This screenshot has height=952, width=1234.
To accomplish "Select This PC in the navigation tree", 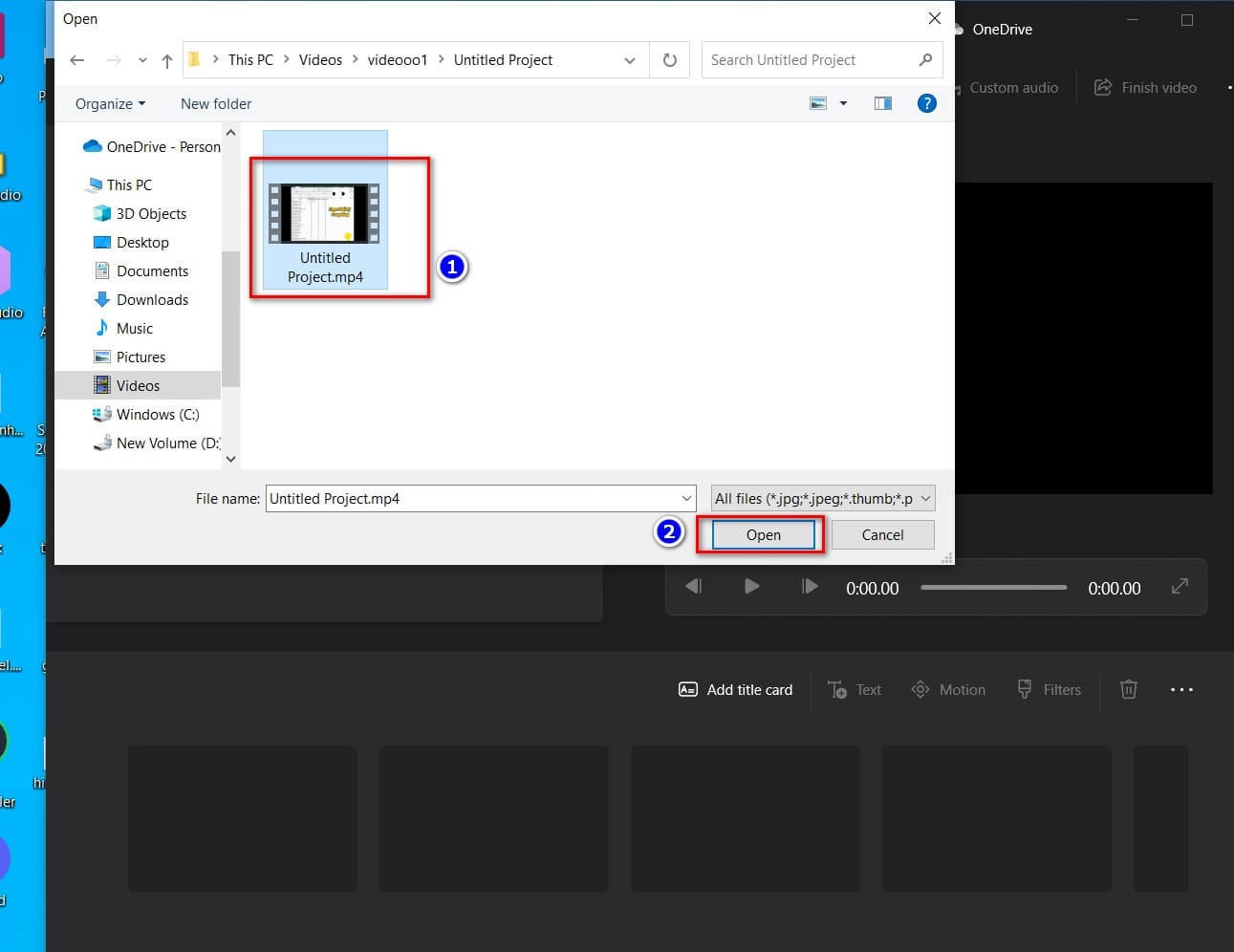I will click(119, 185).
